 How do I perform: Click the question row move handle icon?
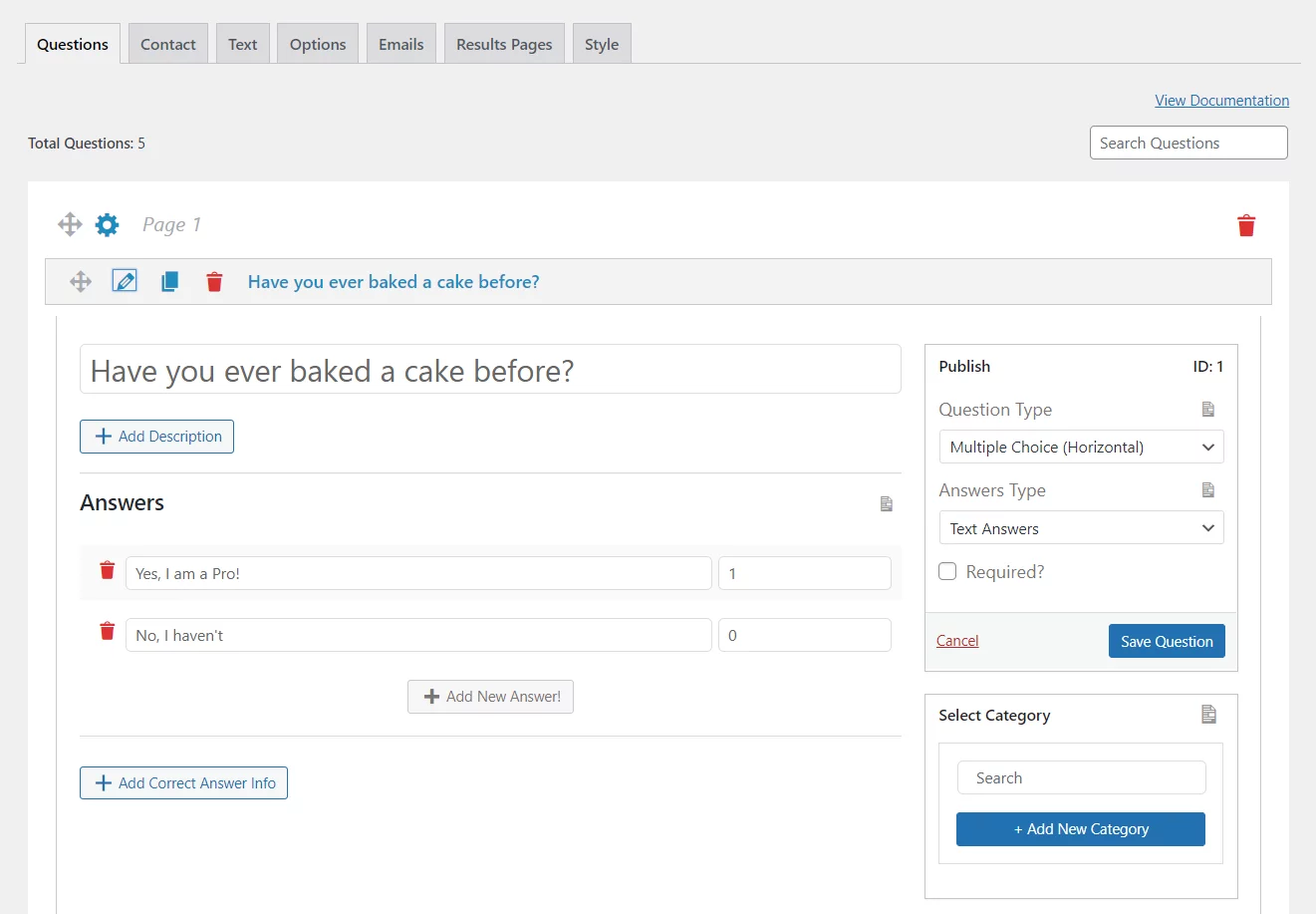(x=81, y=282)
